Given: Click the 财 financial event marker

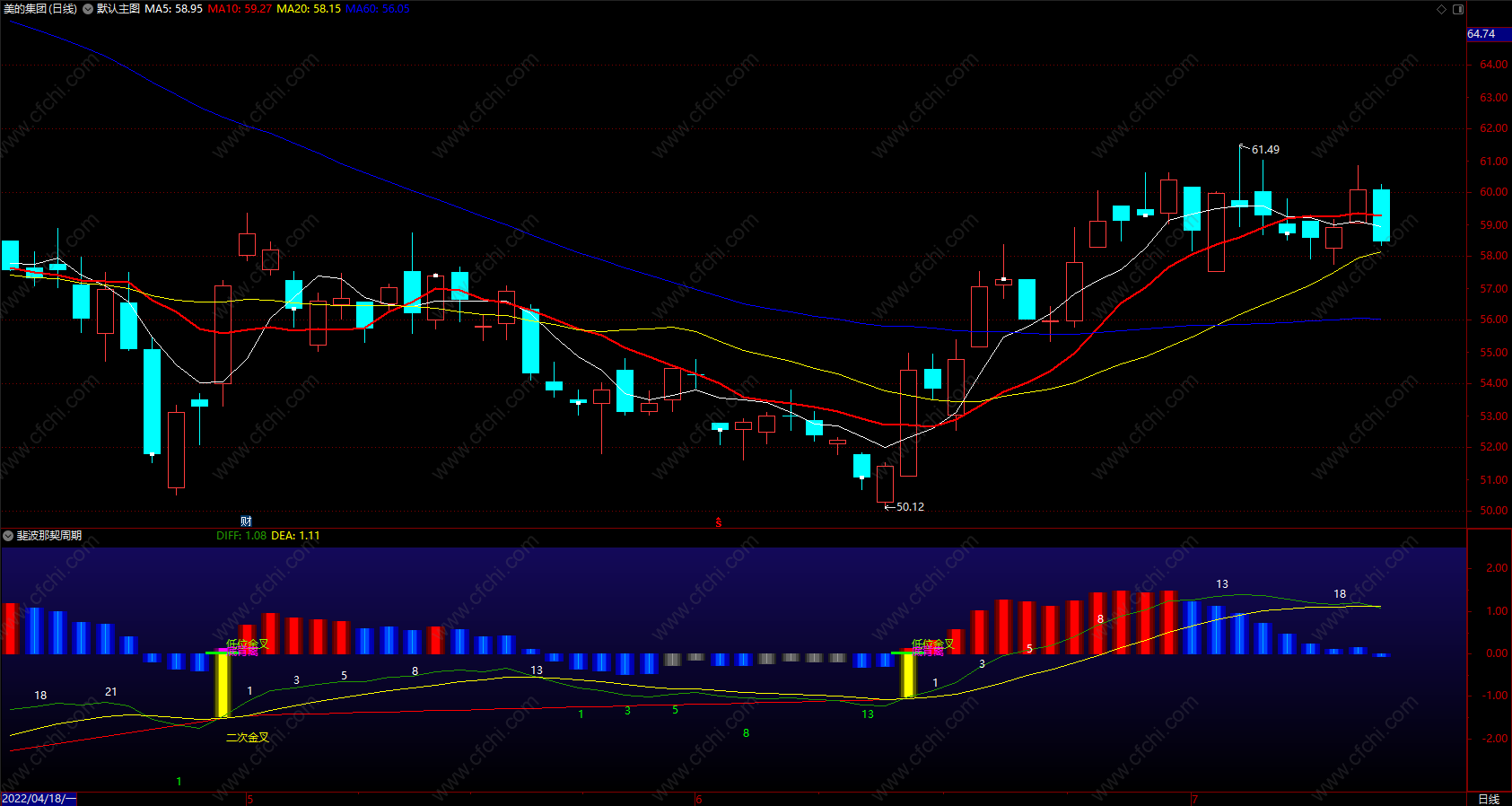Looking at the screenshot, I should click(x=246, y=521).
